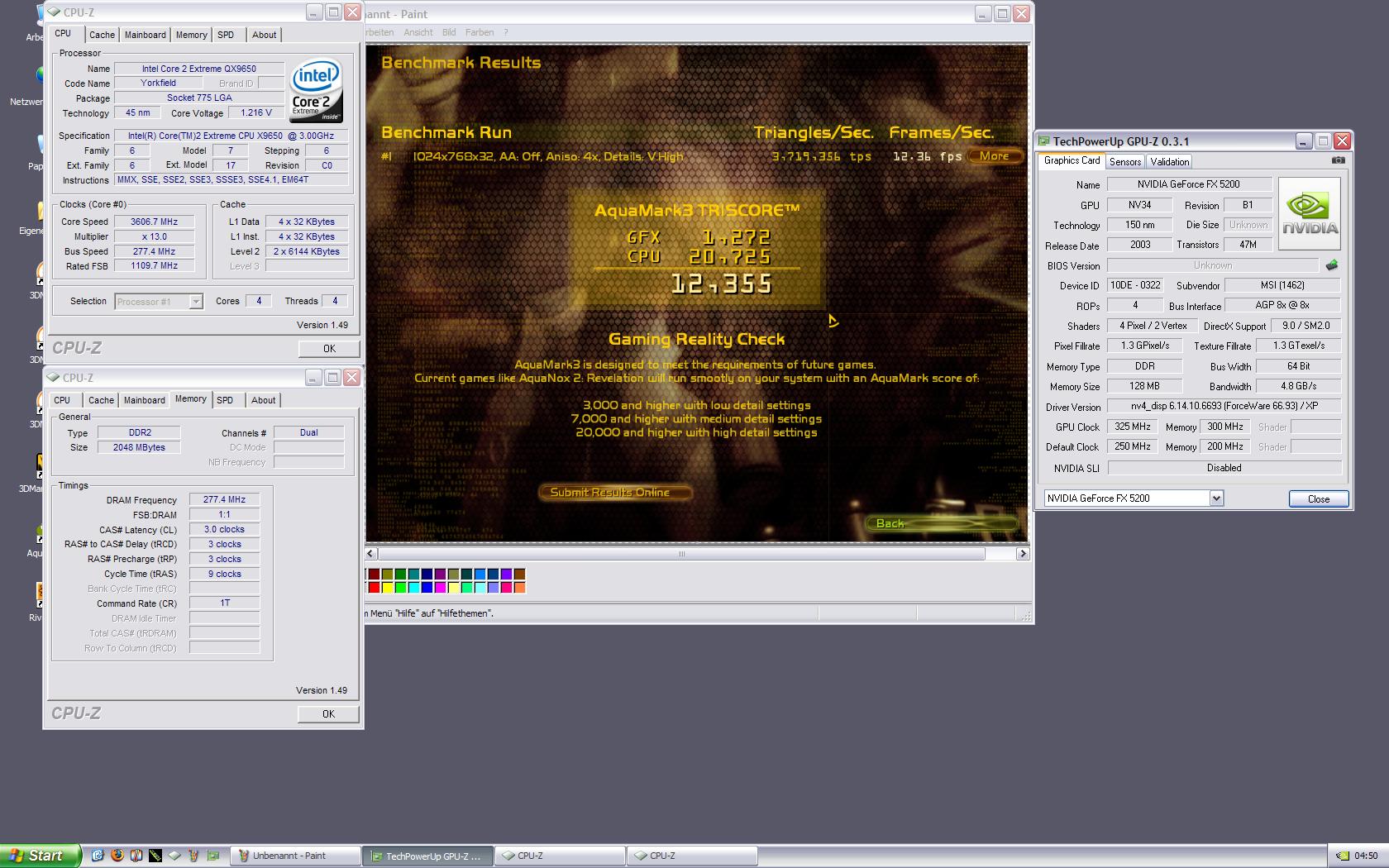1389x868 pixels.
Task: Click the Driver Version field in GPU-Z
Action: pos(1224,406)
